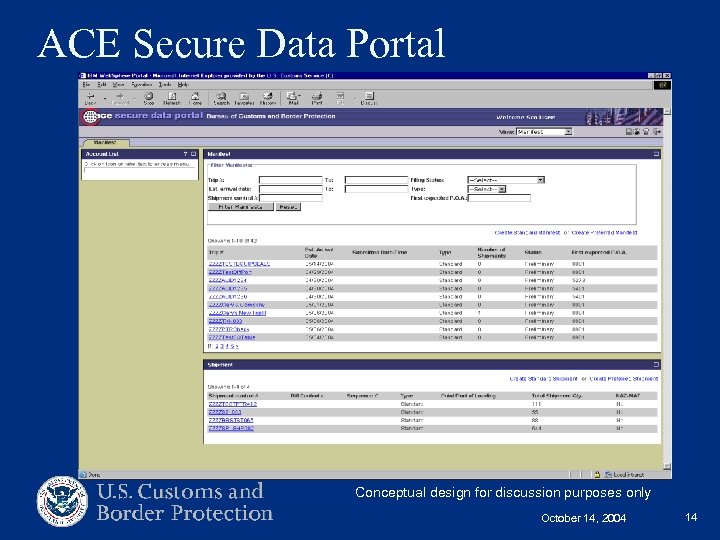Screen dimensions: 720x540
Task: Open the Tools menu
Action: 164,84
